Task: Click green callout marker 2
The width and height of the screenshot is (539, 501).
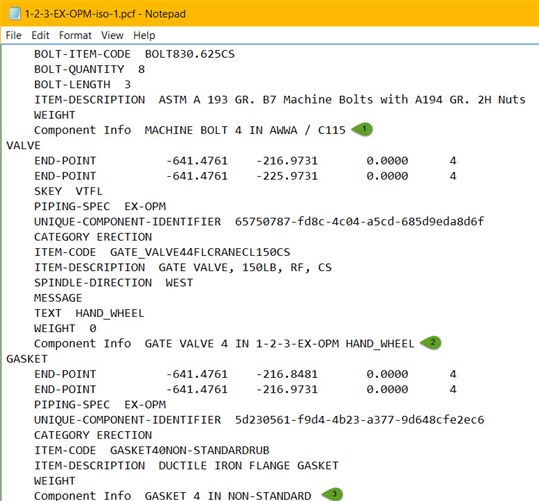Action: pos(431,342)
